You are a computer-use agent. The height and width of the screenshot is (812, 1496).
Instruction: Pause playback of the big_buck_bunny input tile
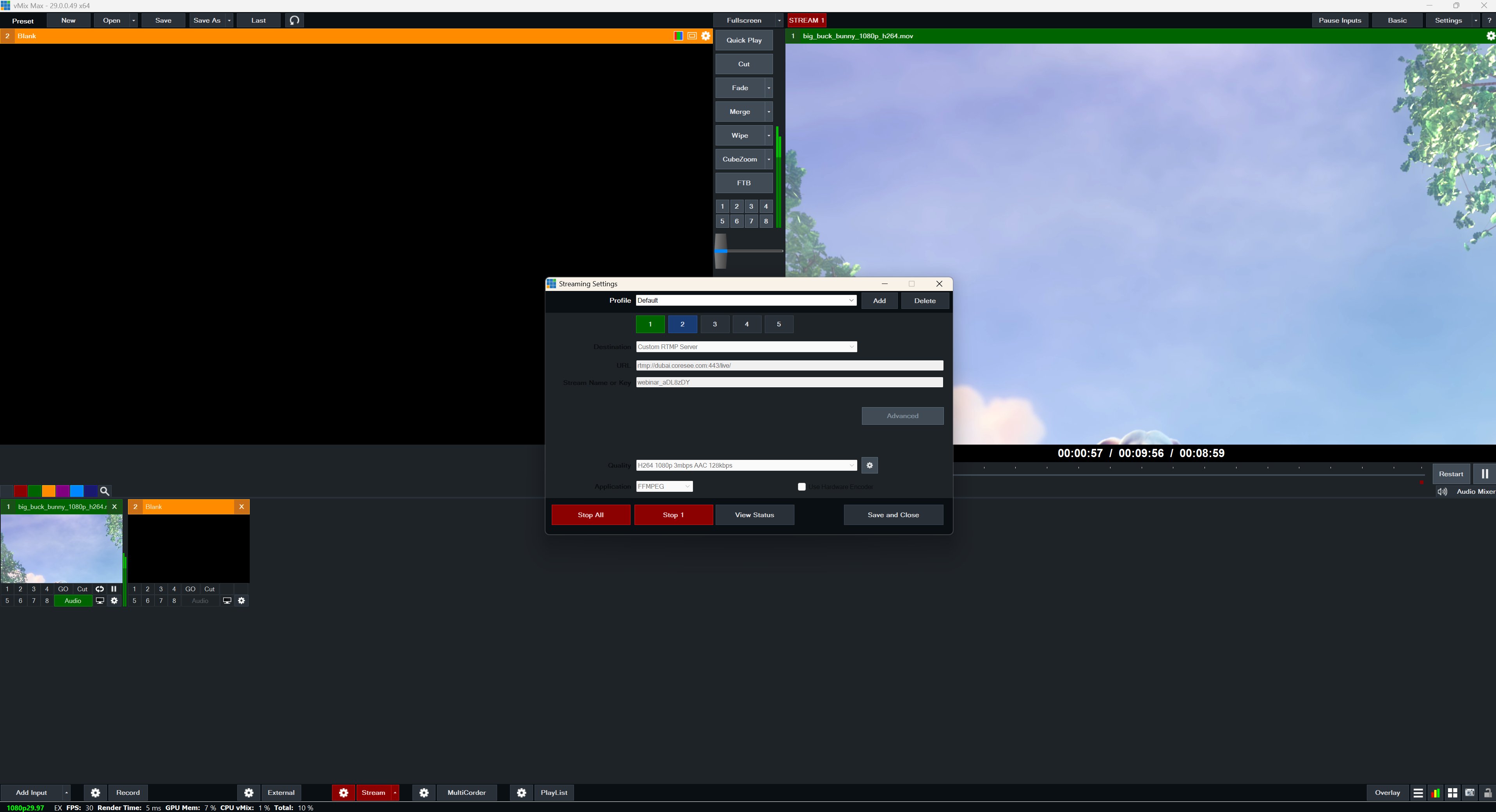tap(114, 589)
